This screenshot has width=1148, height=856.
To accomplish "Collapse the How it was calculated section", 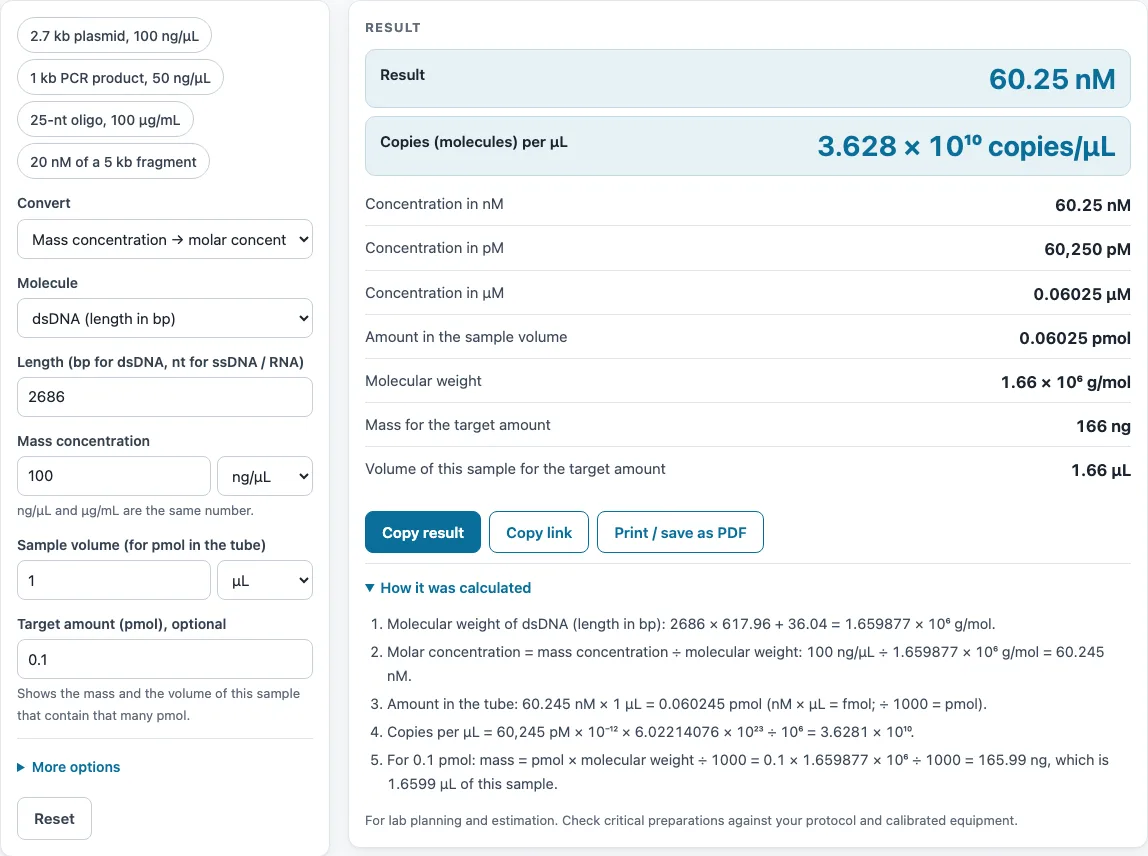I will click(x=448, y=588).
